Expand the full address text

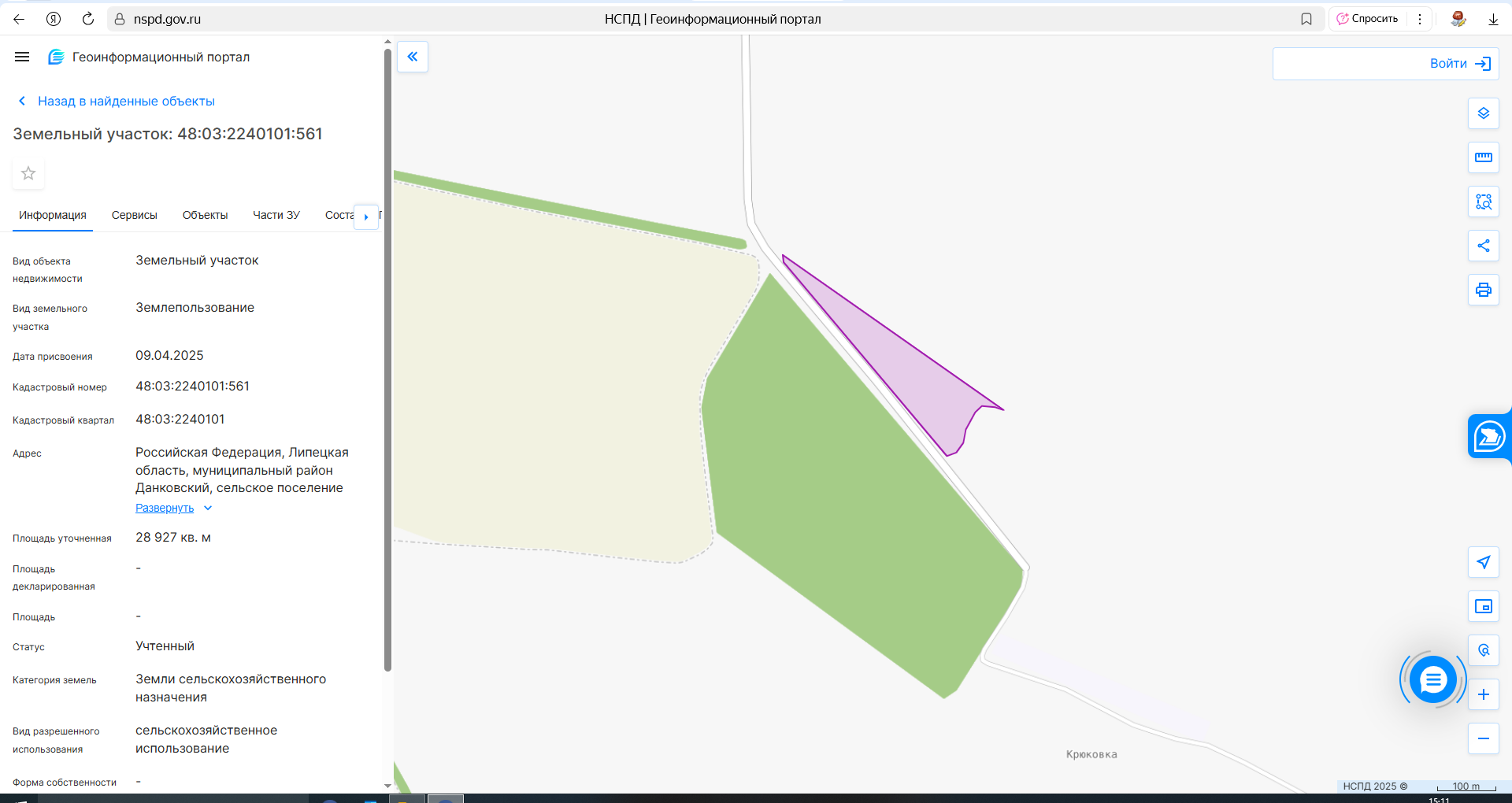click(x=165, y=508)
